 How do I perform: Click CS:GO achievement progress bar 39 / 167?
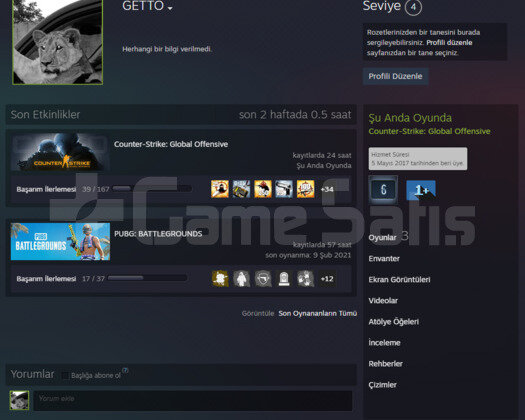[x=152, y=189]
